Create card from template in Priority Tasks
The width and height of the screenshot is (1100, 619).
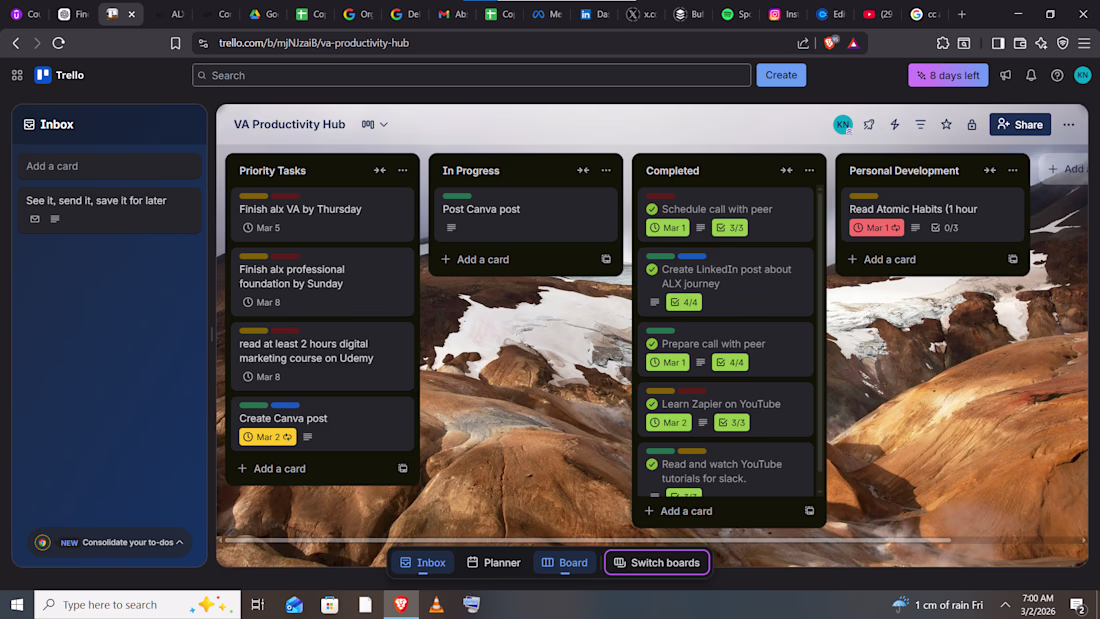tap(403, 468)
